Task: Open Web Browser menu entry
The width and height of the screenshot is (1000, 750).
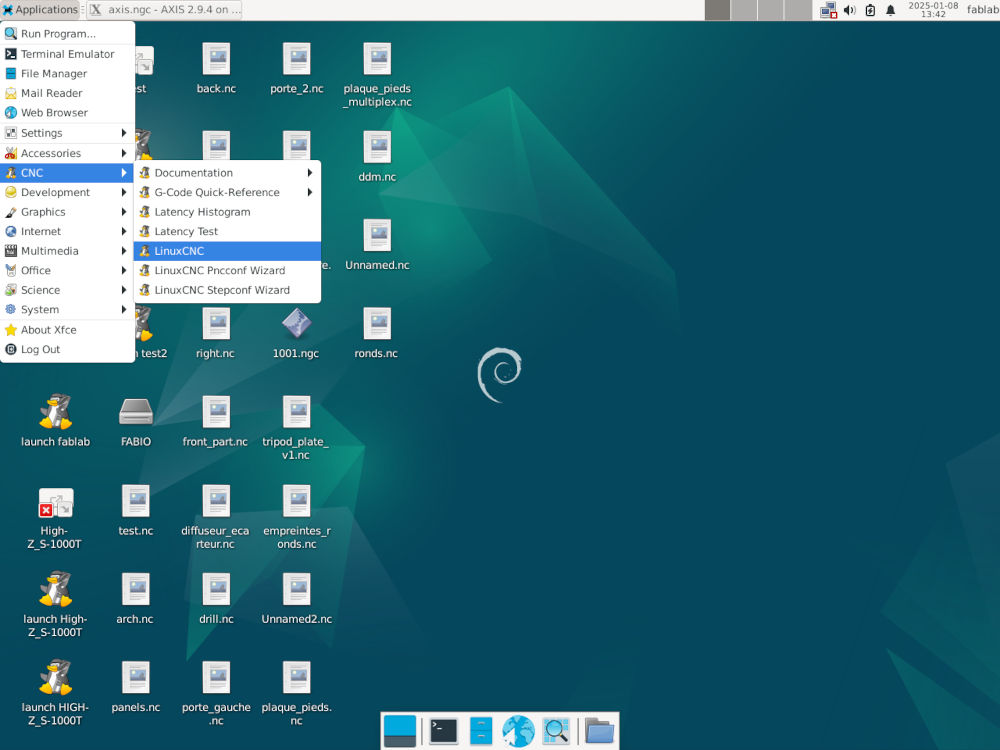Action: point(67,113)
